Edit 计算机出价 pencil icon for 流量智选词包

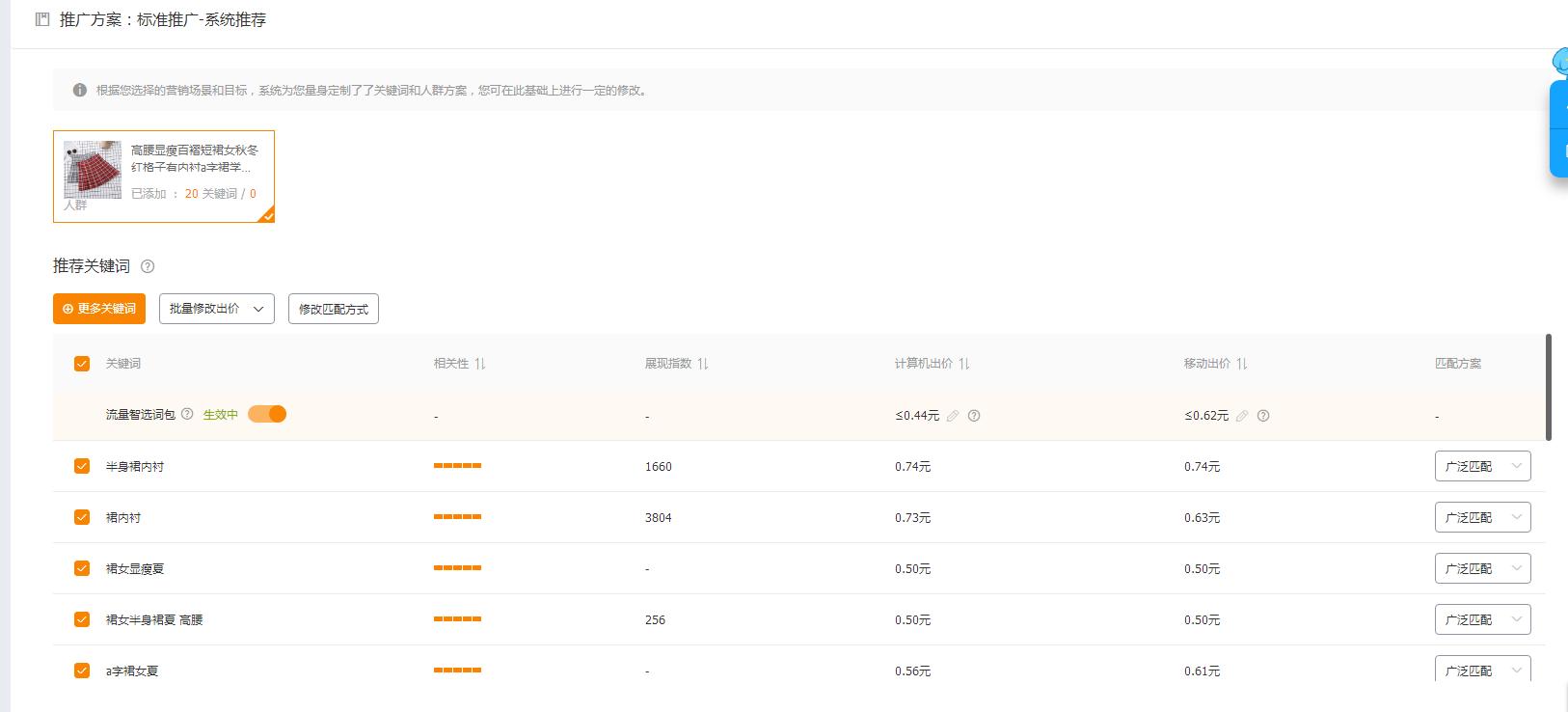[x=953, y=416]
